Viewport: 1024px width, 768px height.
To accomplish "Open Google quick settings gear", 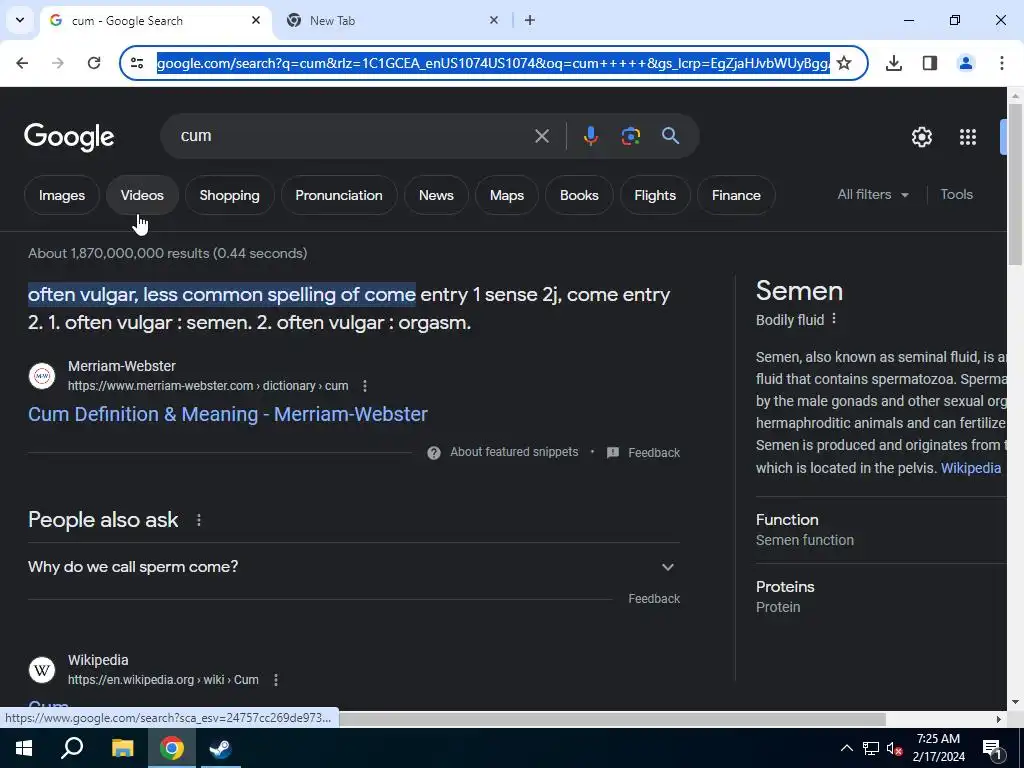I will (x=921, y=136).
